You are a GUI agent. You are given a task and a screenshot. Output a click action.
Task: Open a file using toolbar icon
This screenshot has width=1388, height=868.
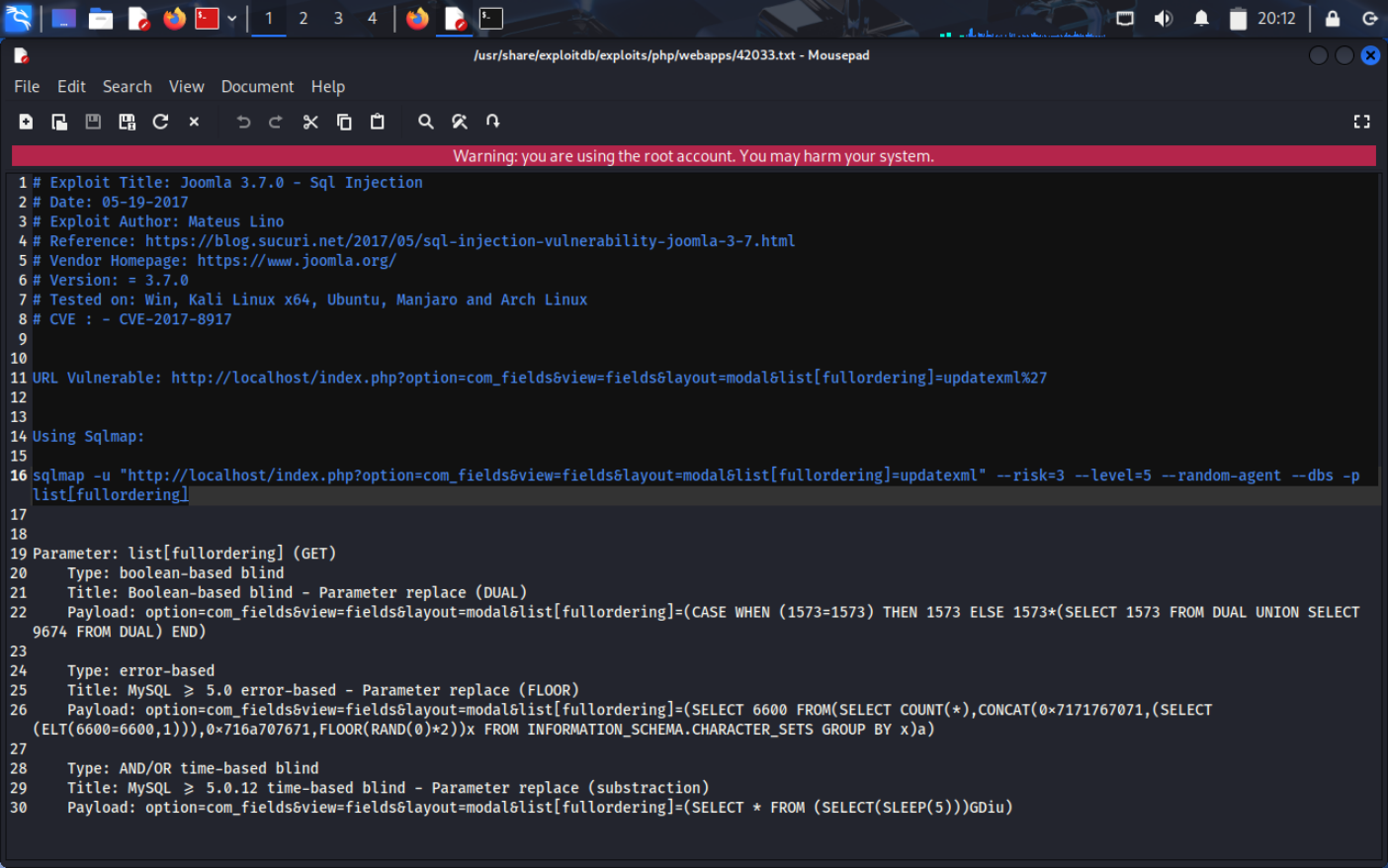[x=59, y=122]
